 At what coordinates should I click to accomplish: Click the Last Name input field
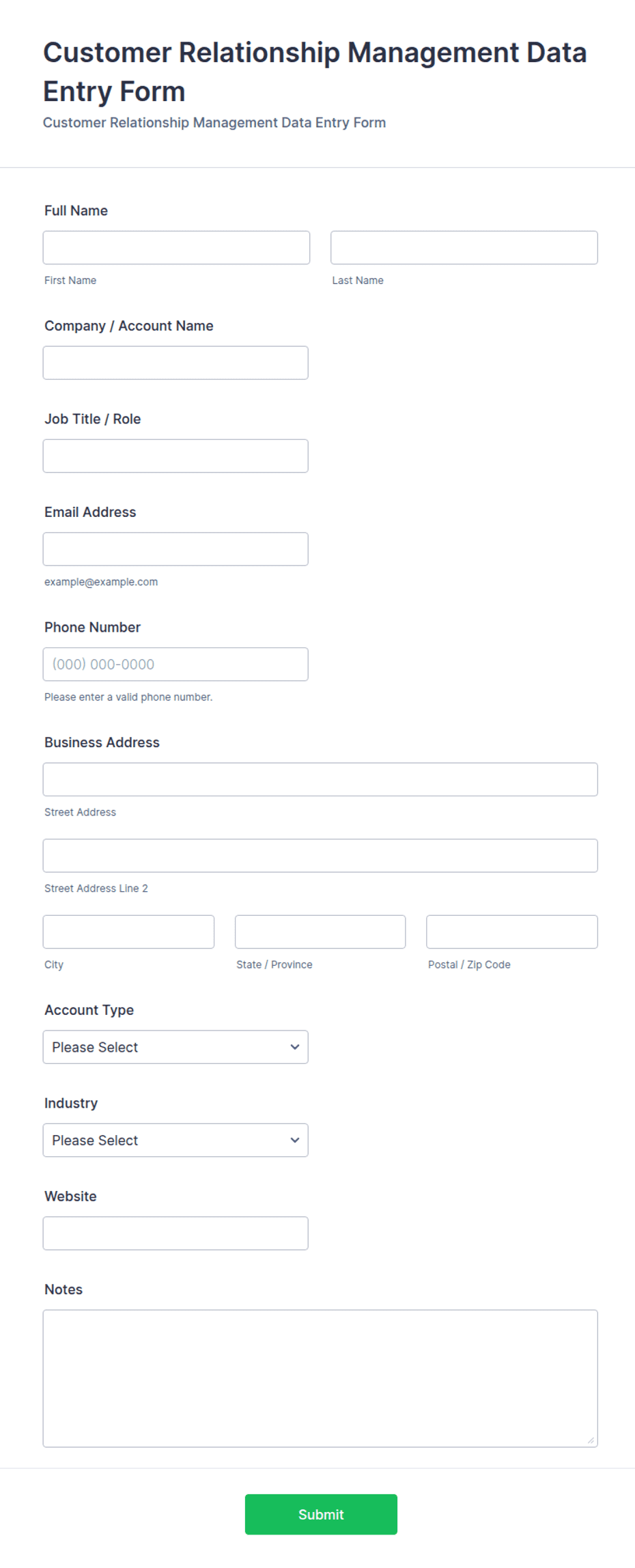464,247
